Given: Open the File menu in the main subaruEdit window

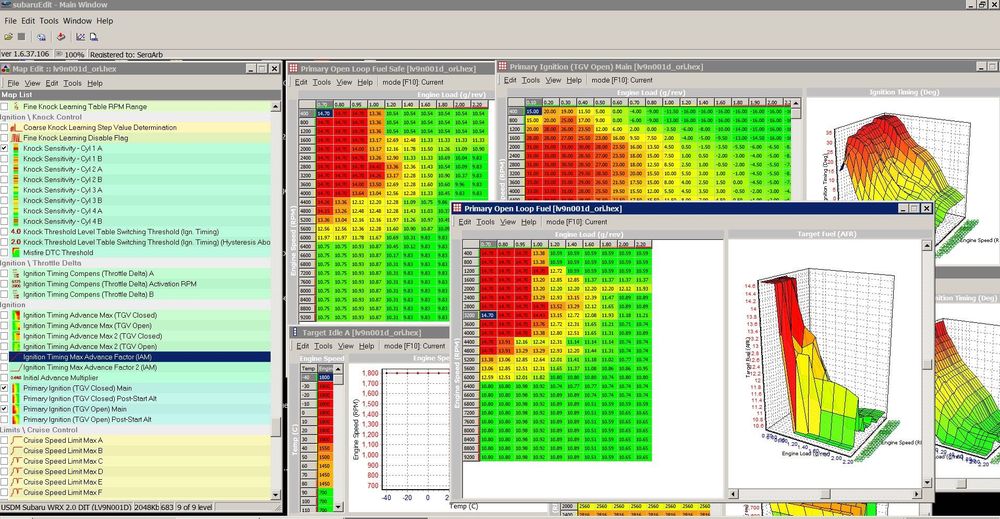Looking at the screenshot, I should pos(11,20).
